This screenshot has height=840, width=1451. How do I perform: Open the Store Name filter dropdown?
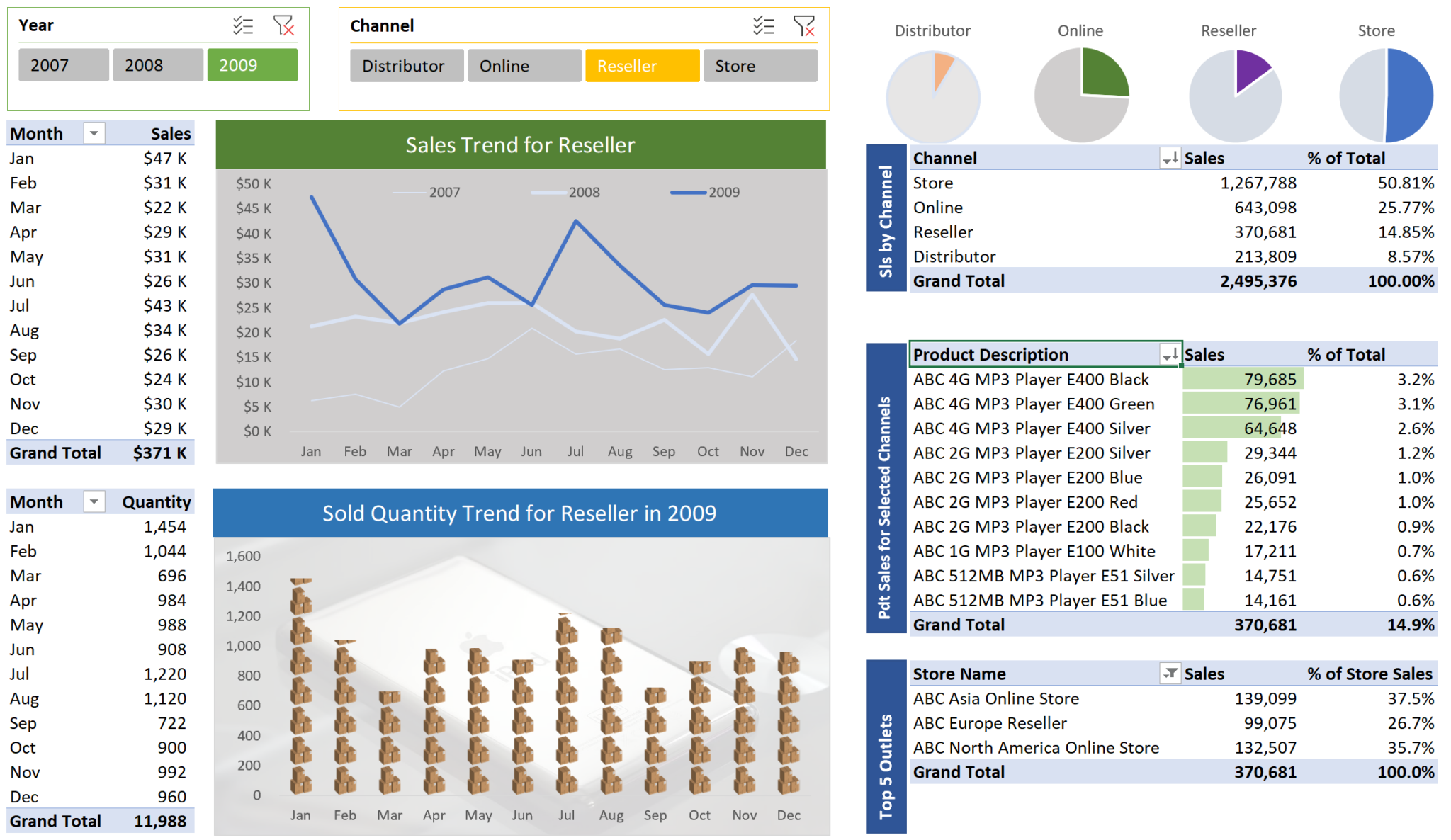click(x=1169, y=673)
